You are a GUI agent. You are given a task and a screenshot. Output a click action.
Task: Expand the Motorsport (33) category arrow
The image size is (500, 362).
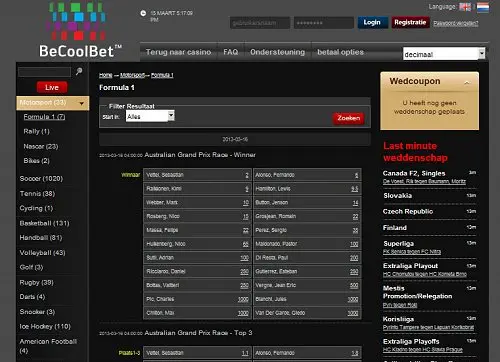click(x=82, y=103)
